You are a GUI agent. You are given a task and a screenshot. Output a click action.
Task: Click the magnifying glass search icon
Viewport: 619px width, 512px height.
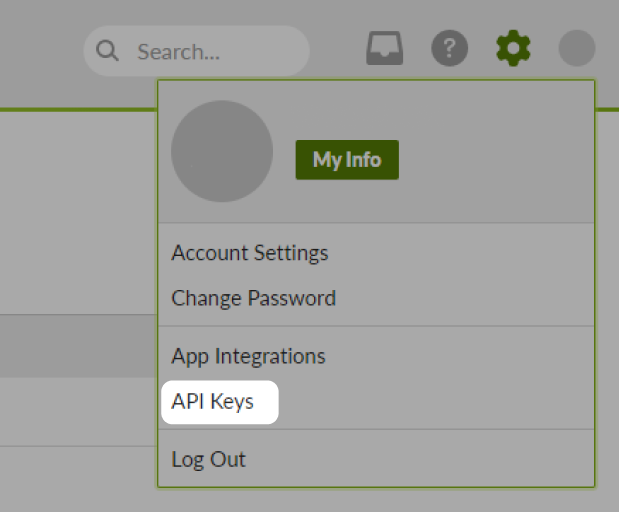click(107, 51)
